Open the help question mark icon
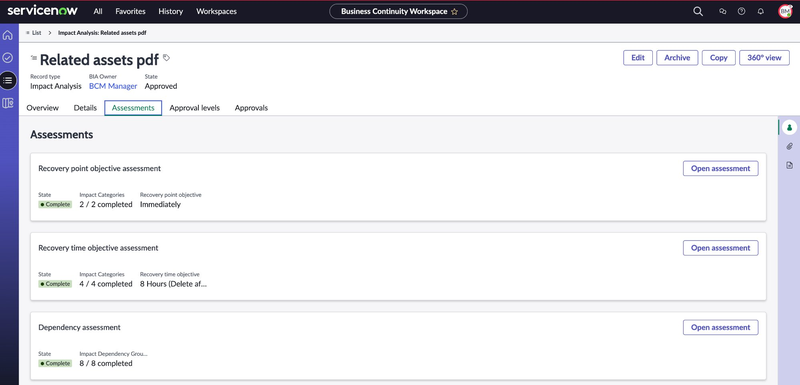Image resolution: width=800 pixels, height=385 pixels. tap(741, 11)
